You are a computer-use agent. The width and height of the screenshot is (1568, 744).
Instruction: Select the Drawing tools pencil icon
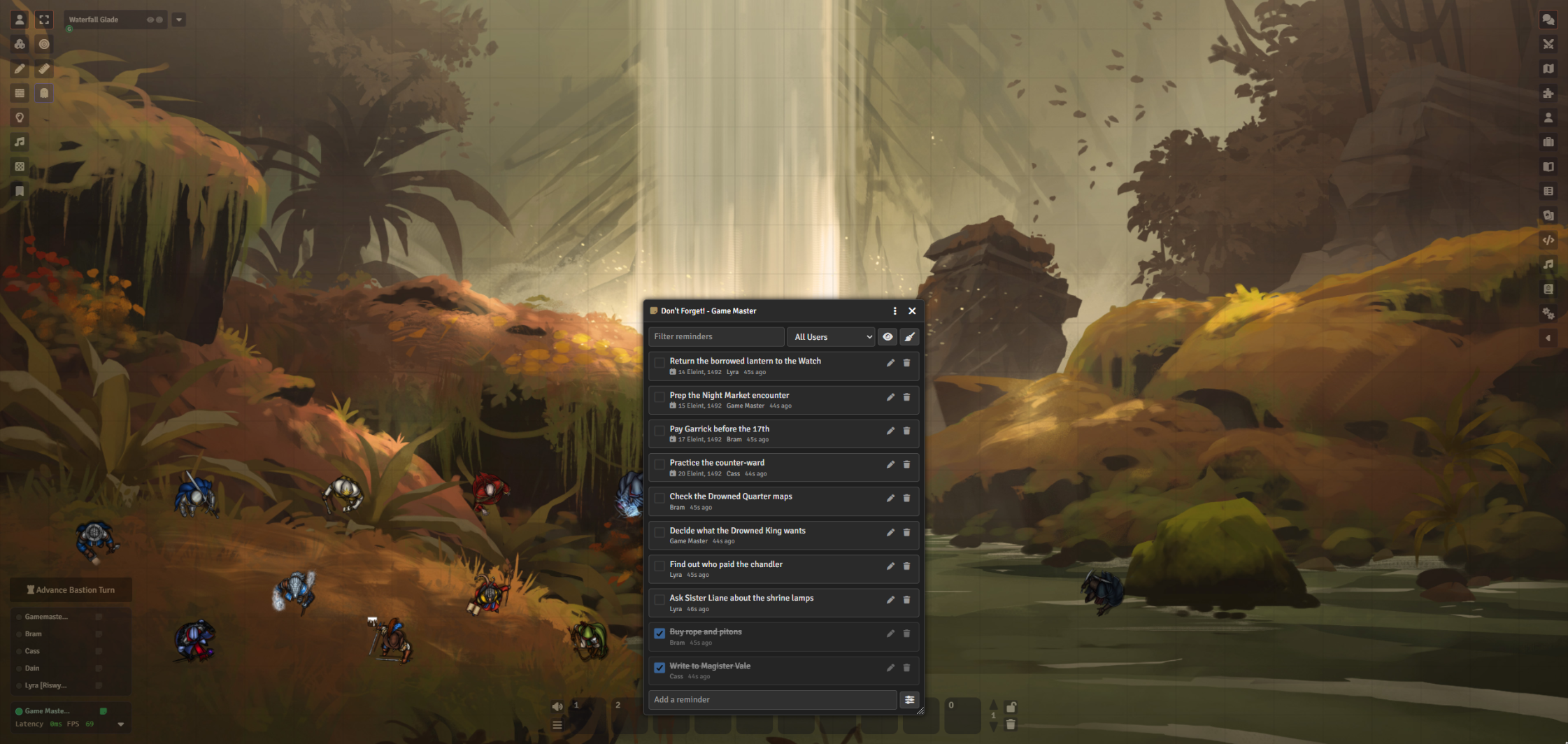click(x=20, y=69)
